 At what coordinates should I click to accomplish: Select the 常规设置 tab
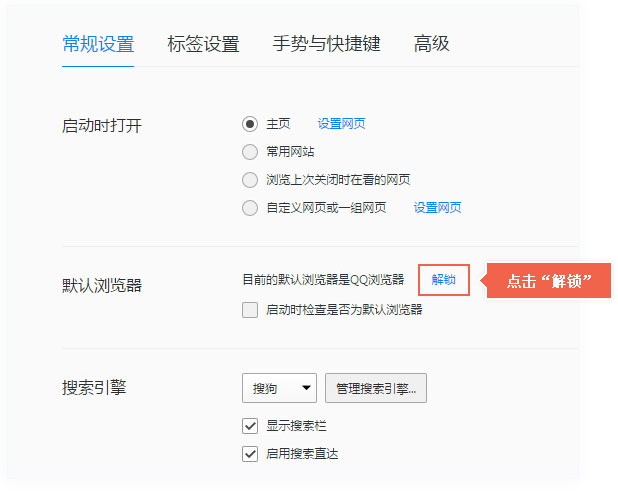[98, 44]
